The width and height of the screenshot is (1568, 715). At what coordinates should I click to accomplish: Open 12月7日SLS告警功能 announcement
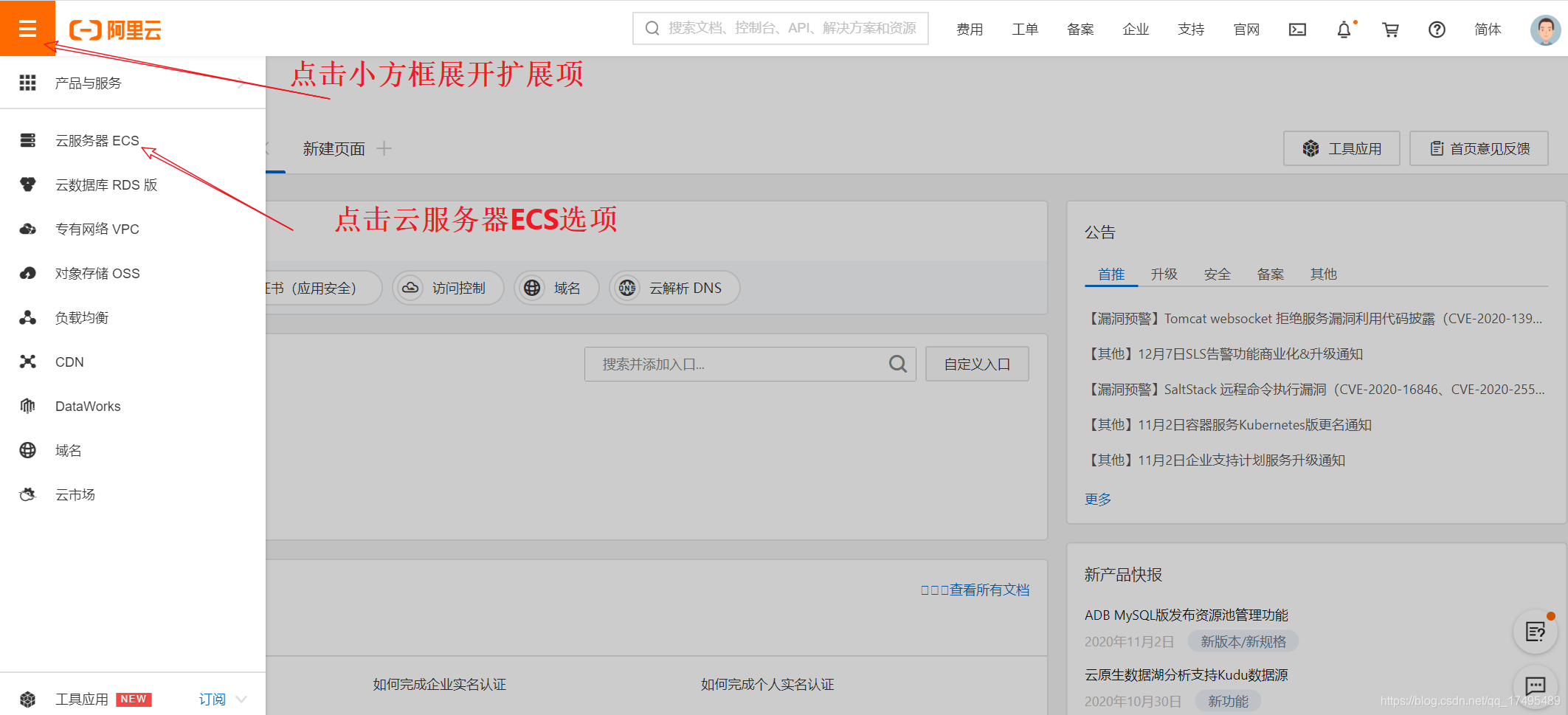pyautogui.click(x=1223, y=353)
